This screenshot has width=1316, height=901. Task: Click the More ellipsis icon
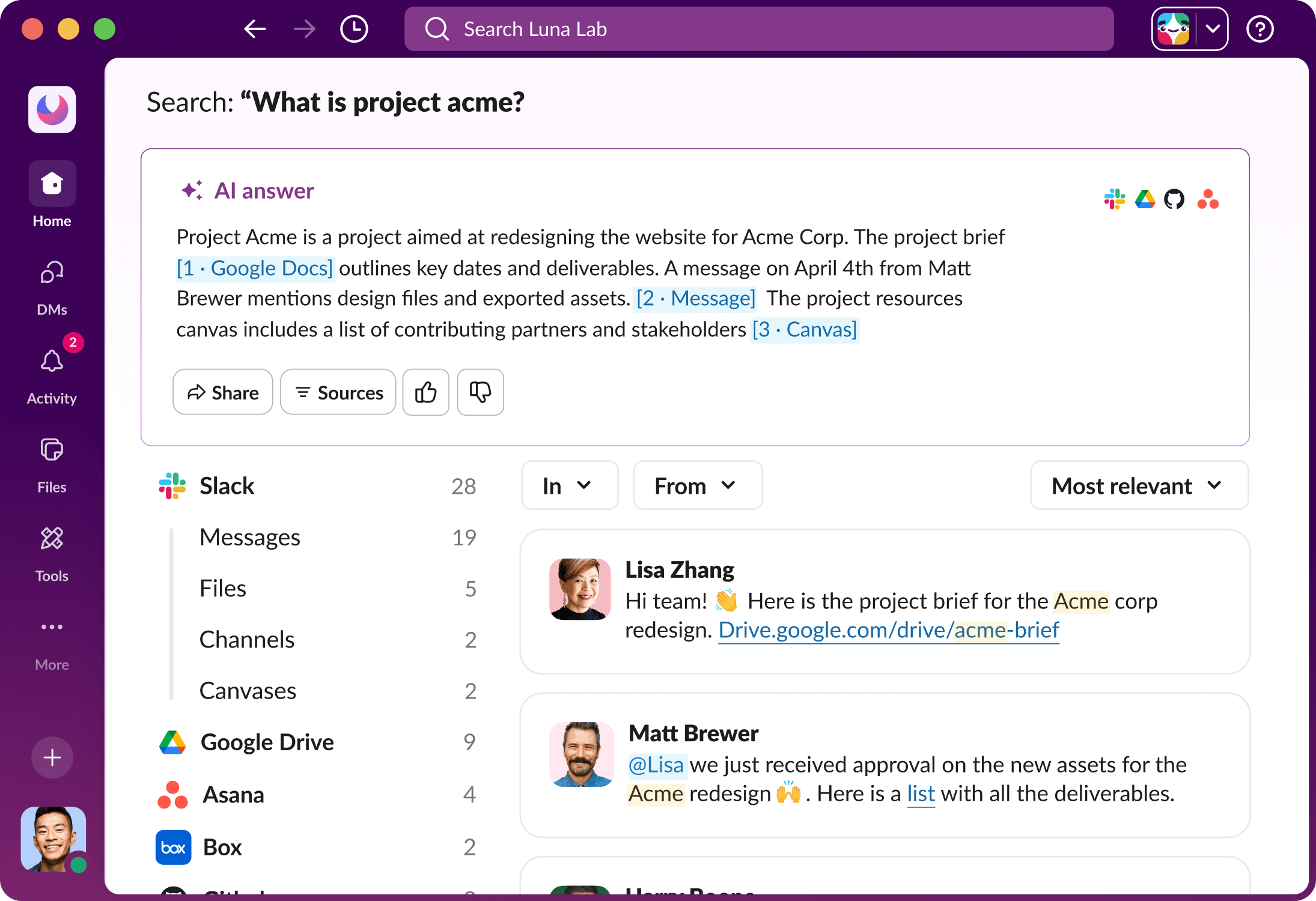pyautogui.click(x=52, y=627)
